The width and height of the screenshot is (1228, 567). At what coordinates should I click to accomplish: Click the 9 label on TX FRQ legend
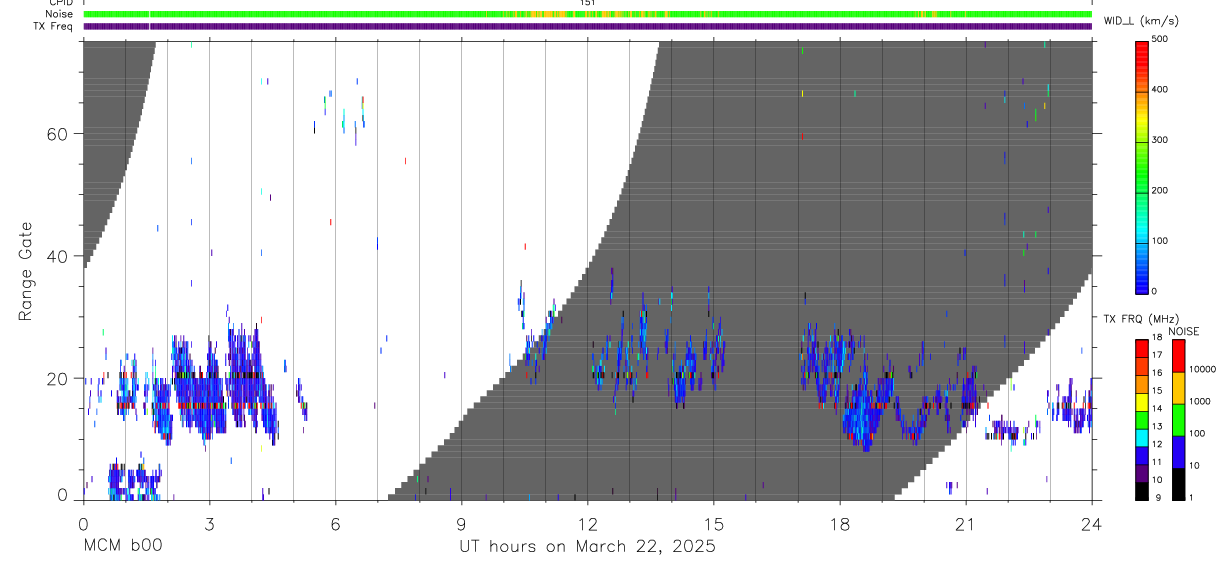point(1158,497)
